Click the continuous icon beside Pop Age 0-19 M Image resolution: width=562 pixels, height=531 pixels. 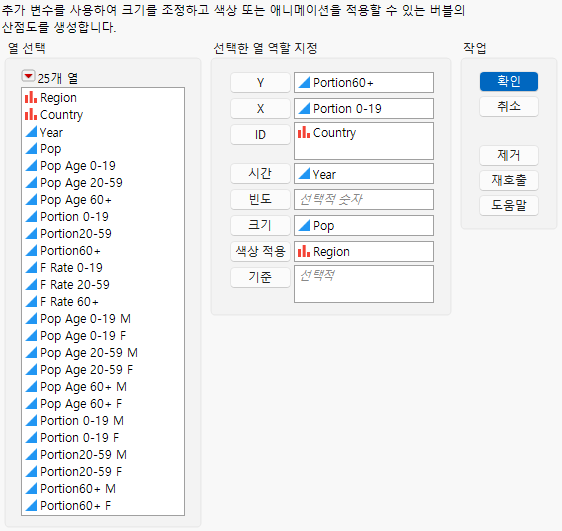pyautogui.click(x=31, y=319)
